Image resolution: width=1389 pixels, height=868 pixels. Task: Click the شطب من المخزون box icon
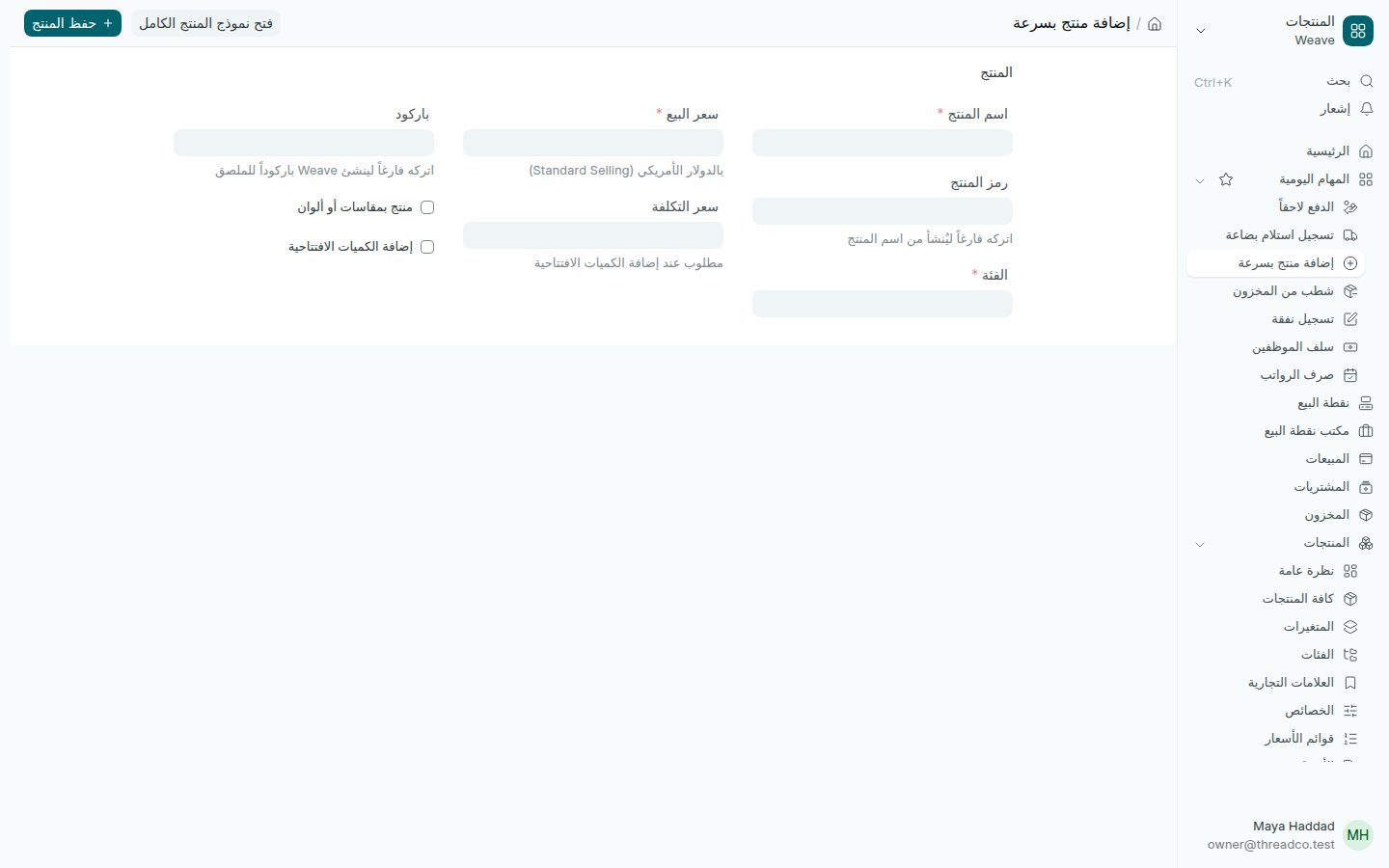(1350, 291)
